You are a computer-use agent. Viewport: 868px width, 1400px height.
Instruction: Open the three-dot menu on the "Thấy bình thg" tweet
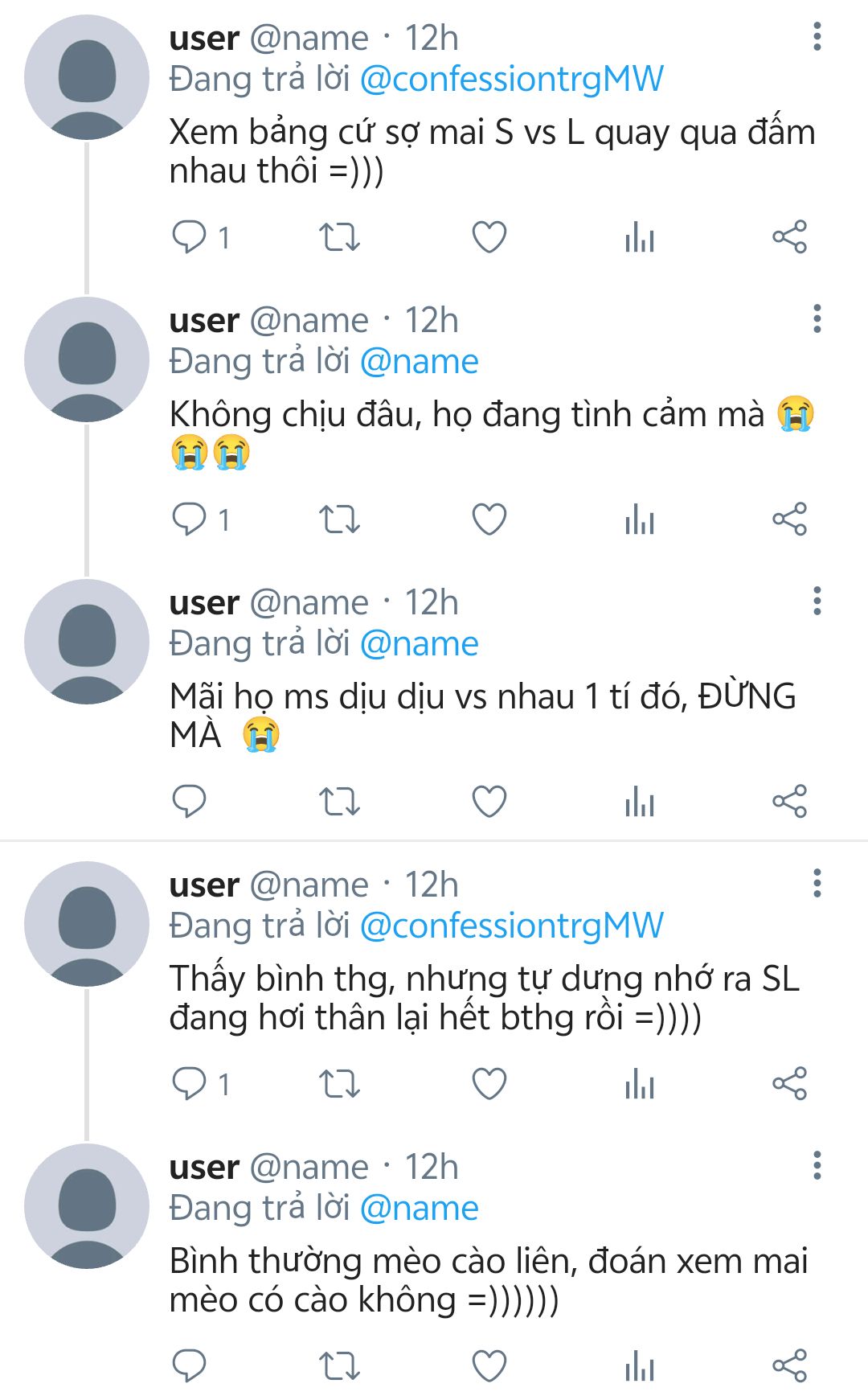[x=817, y=884]
